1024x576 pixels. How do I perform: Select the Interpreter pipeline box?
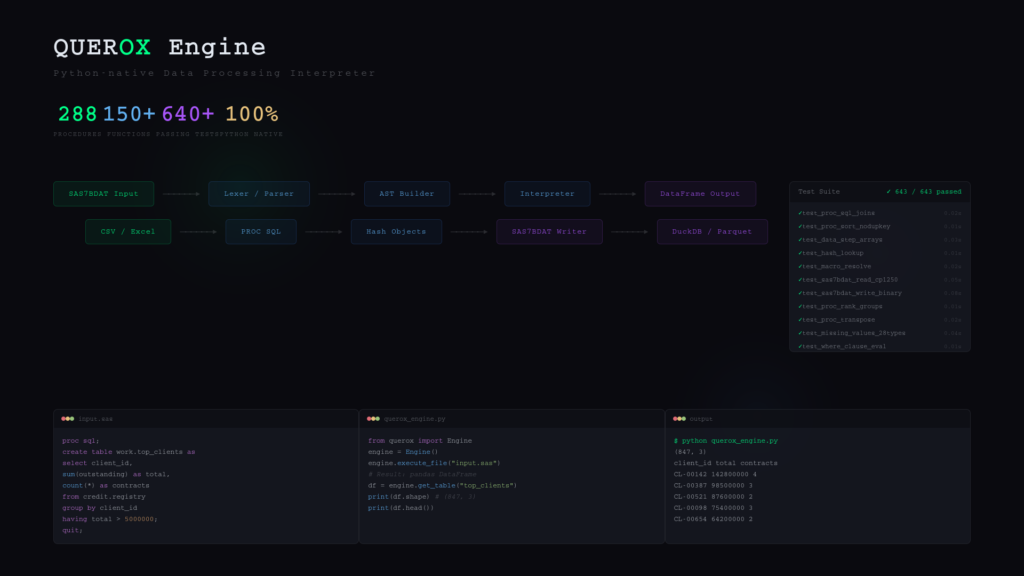[547, 194]
